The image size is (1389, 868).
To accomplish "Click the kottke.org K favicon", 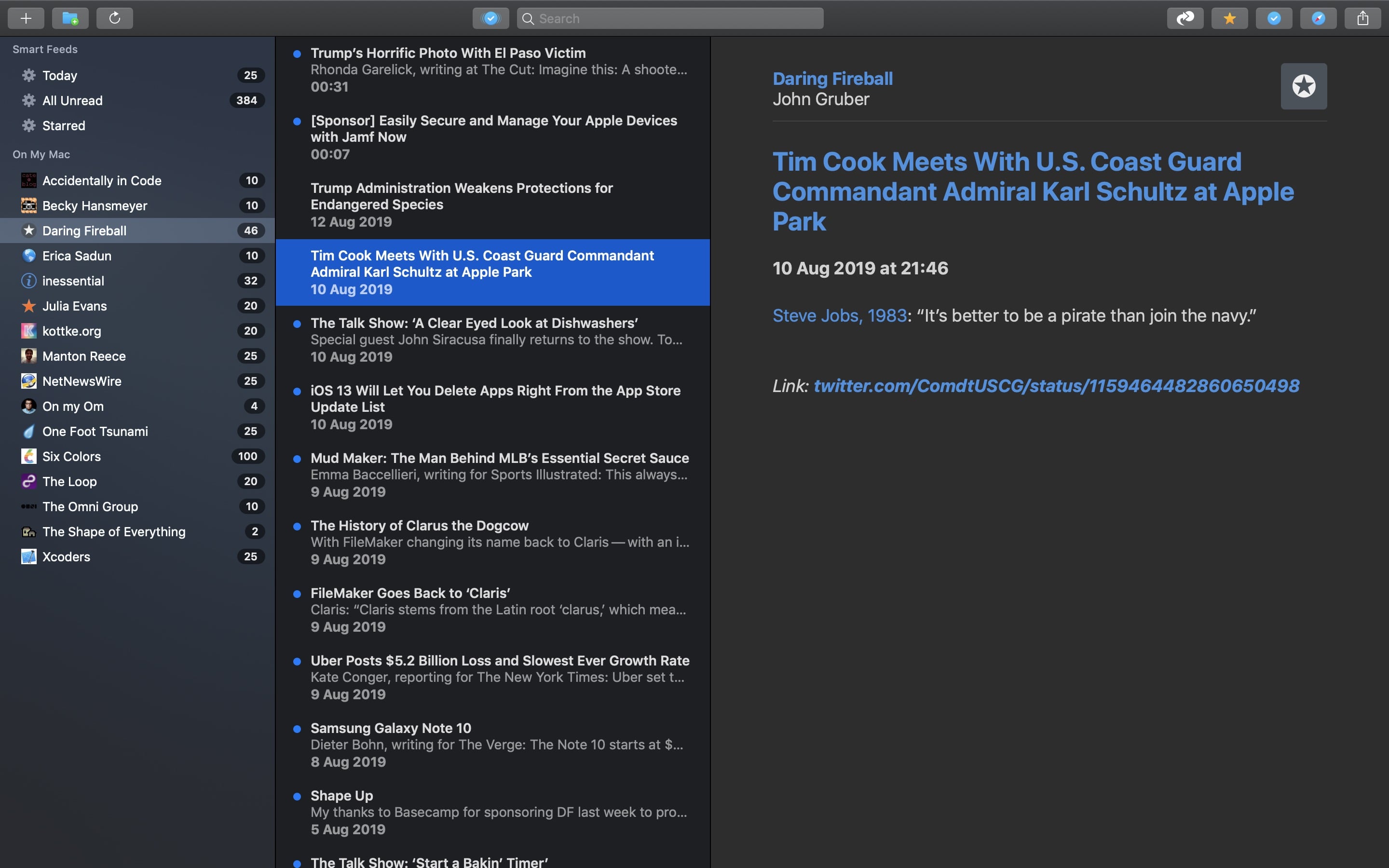I will (29, 331).
